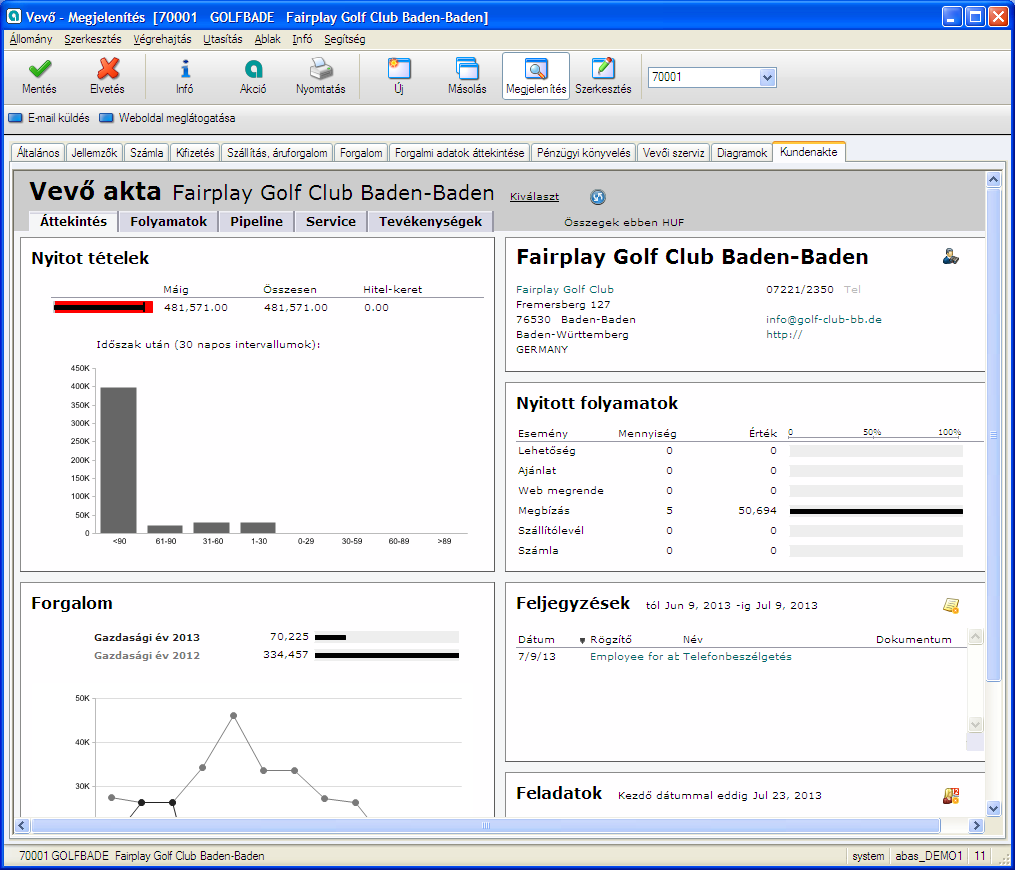This screenshot has width=1015, height=870.
Task: Click the sort arrow next to Rögzítő column
Action: 582,640
